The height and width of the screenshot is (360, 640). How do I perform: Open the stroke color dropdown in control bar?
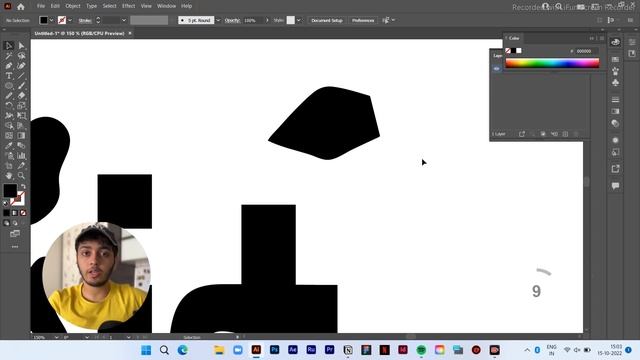tap(70, 20)
